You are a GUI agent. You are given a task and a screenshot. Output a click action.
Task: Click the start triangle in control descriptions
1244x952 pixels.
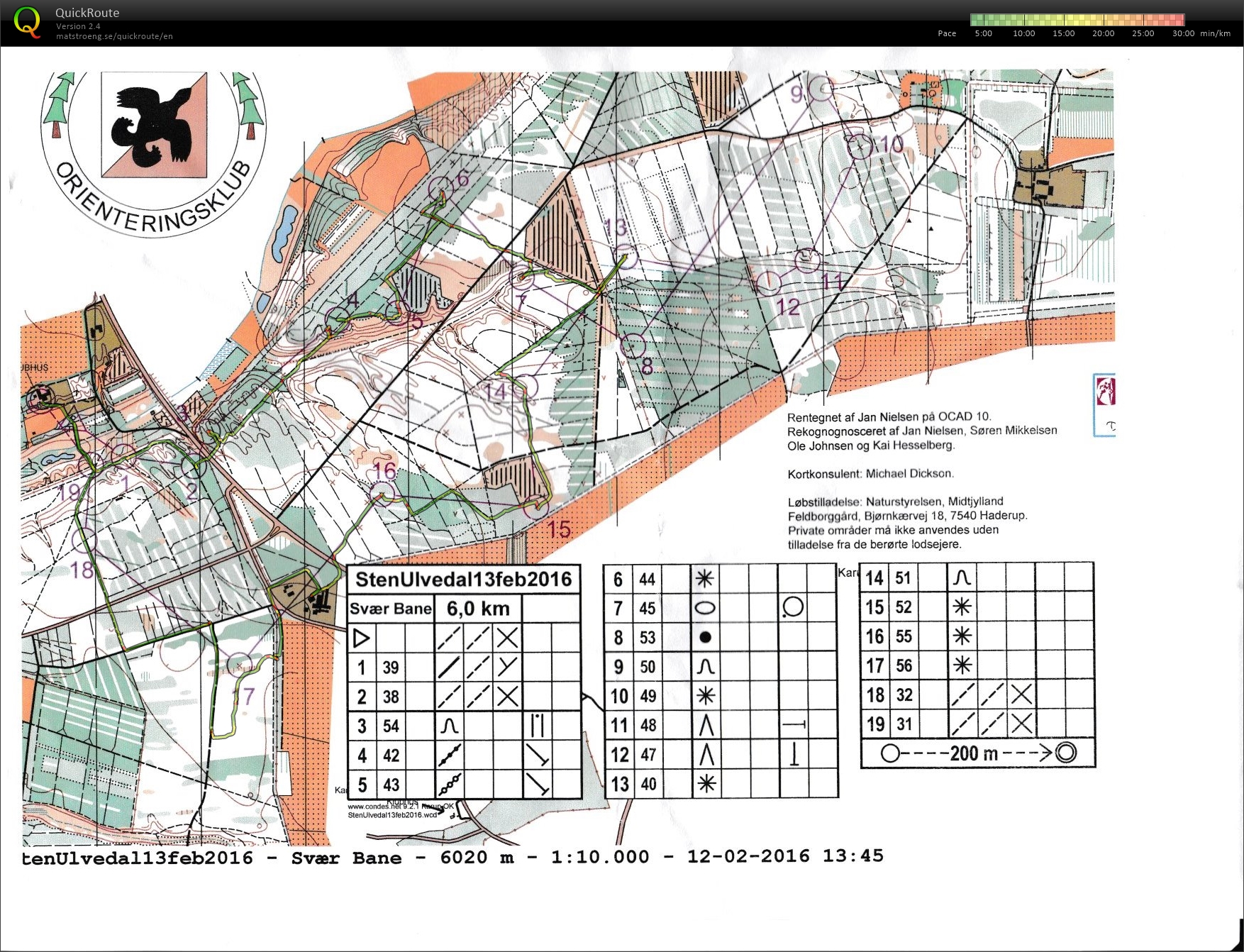pyautogui.click(x=361, y=638)
